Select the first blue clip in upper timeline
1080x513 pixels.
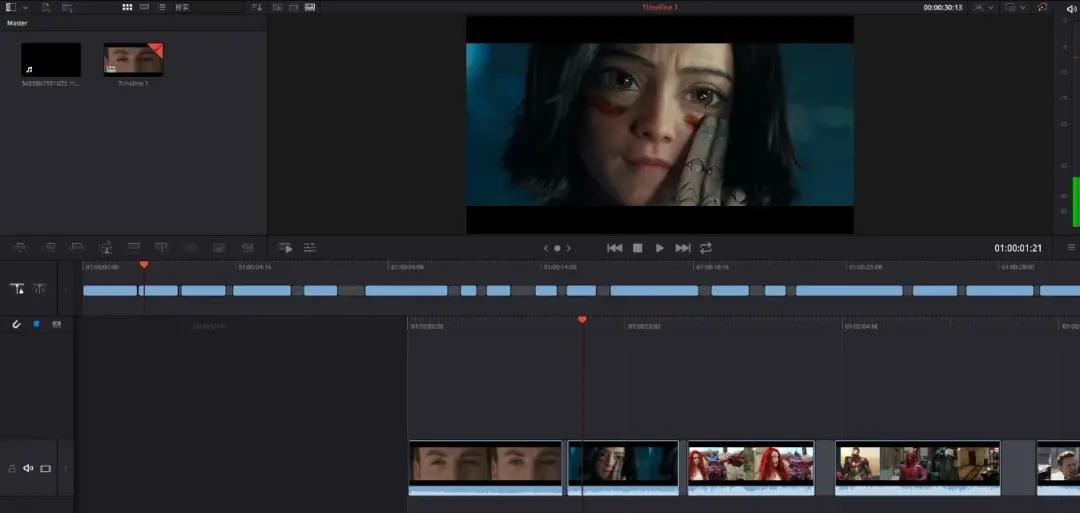[110, 291]
